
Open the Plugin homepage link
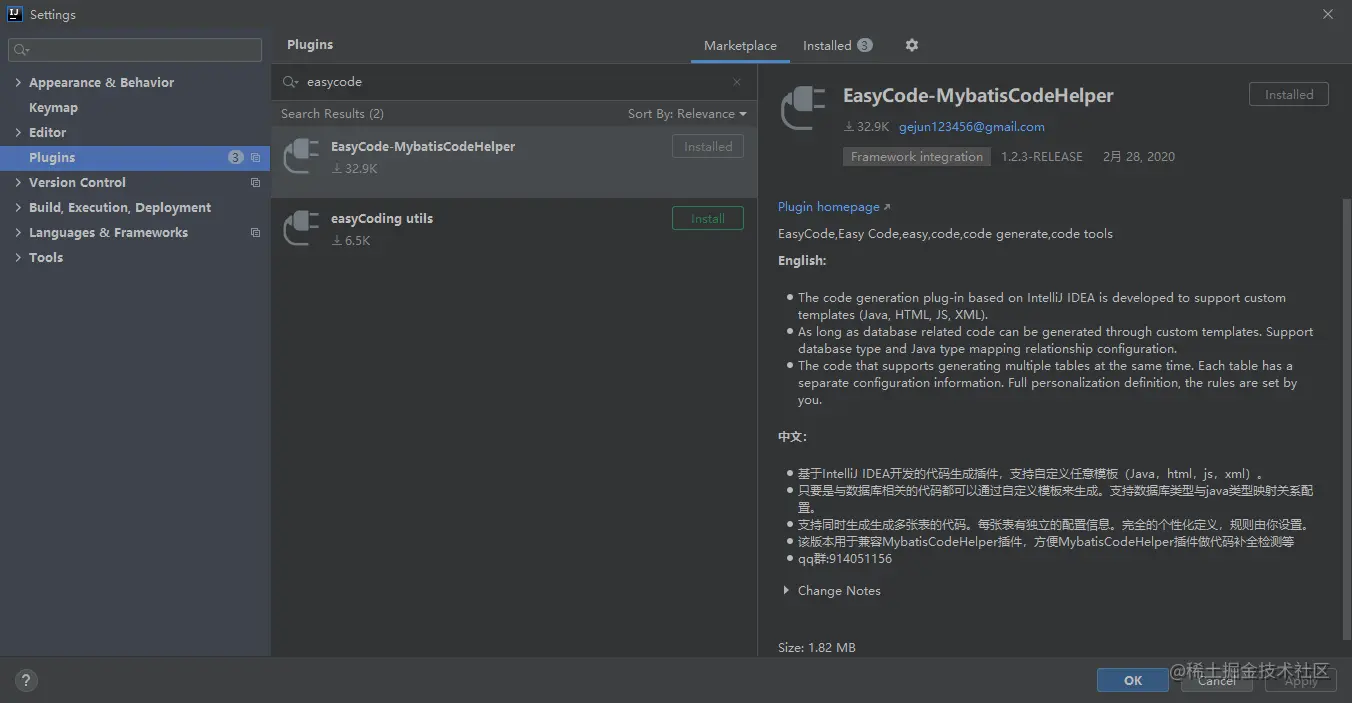click(x=834, y=207)
